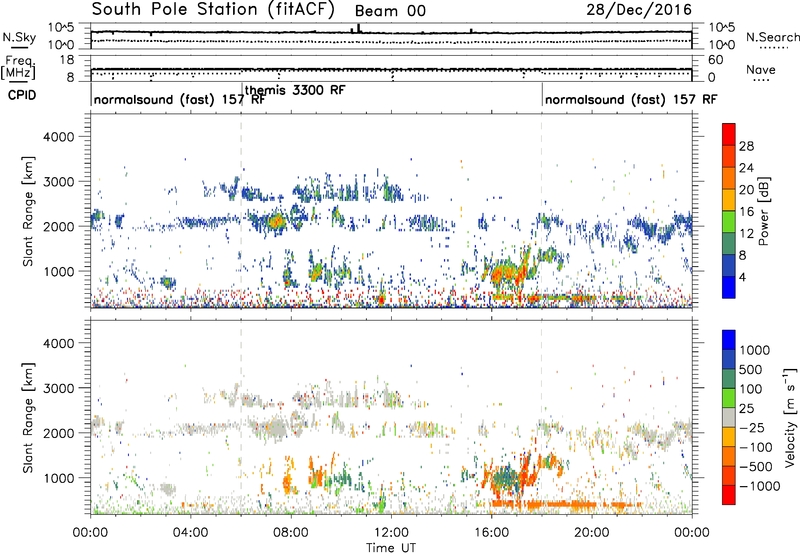This screenshot has height=554, width=800.
Task: Click the "normalsound (fast) 157 RF" label starting at 00:00
Action: (x=179, y=99)
